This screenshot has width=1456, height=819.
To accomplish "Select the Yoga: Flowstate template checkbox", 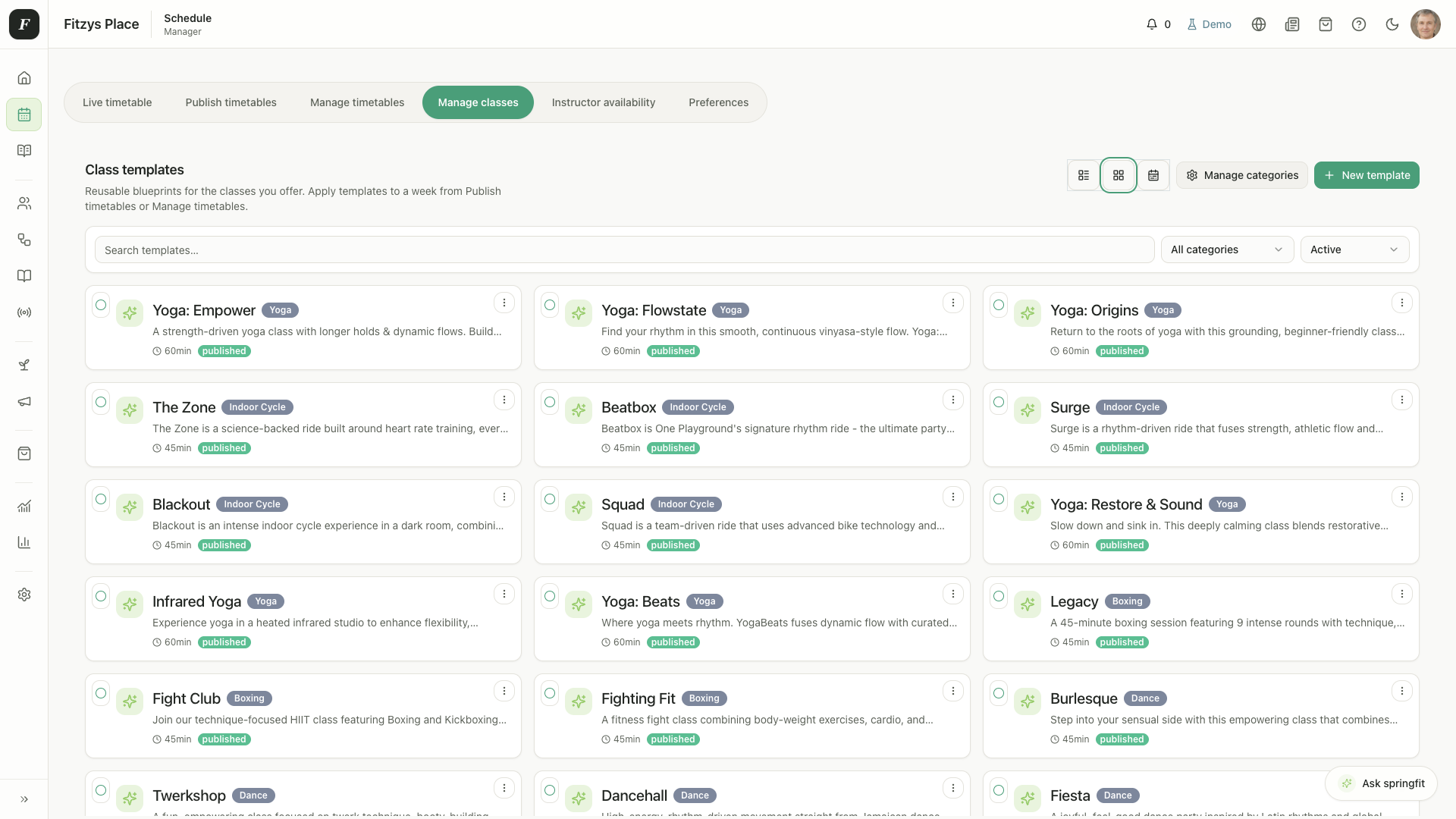I will 550,305.
